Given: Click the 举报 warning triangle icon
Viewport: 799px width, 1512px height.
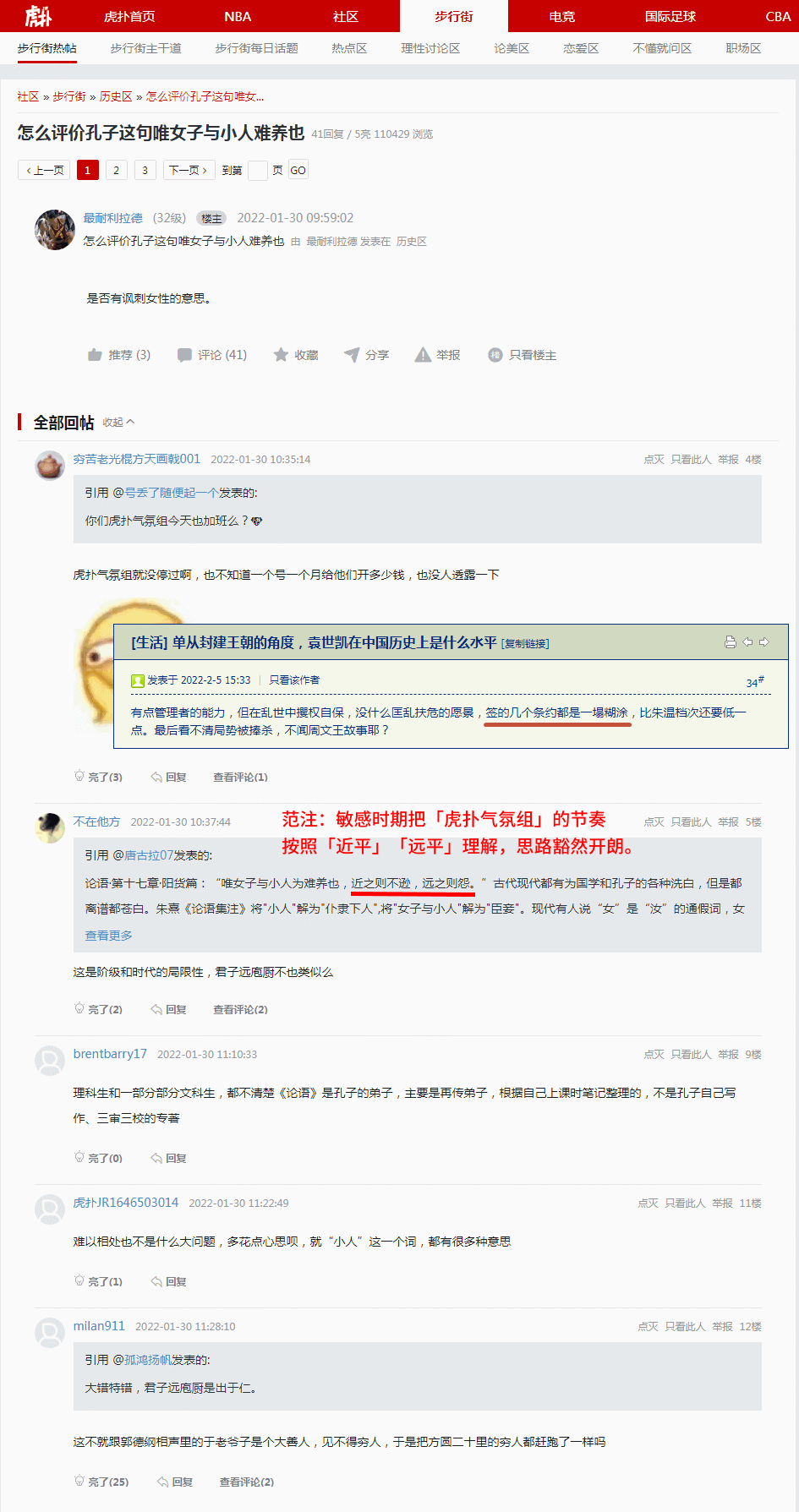Looking at the screenshot, I should [x=423, y=355].
